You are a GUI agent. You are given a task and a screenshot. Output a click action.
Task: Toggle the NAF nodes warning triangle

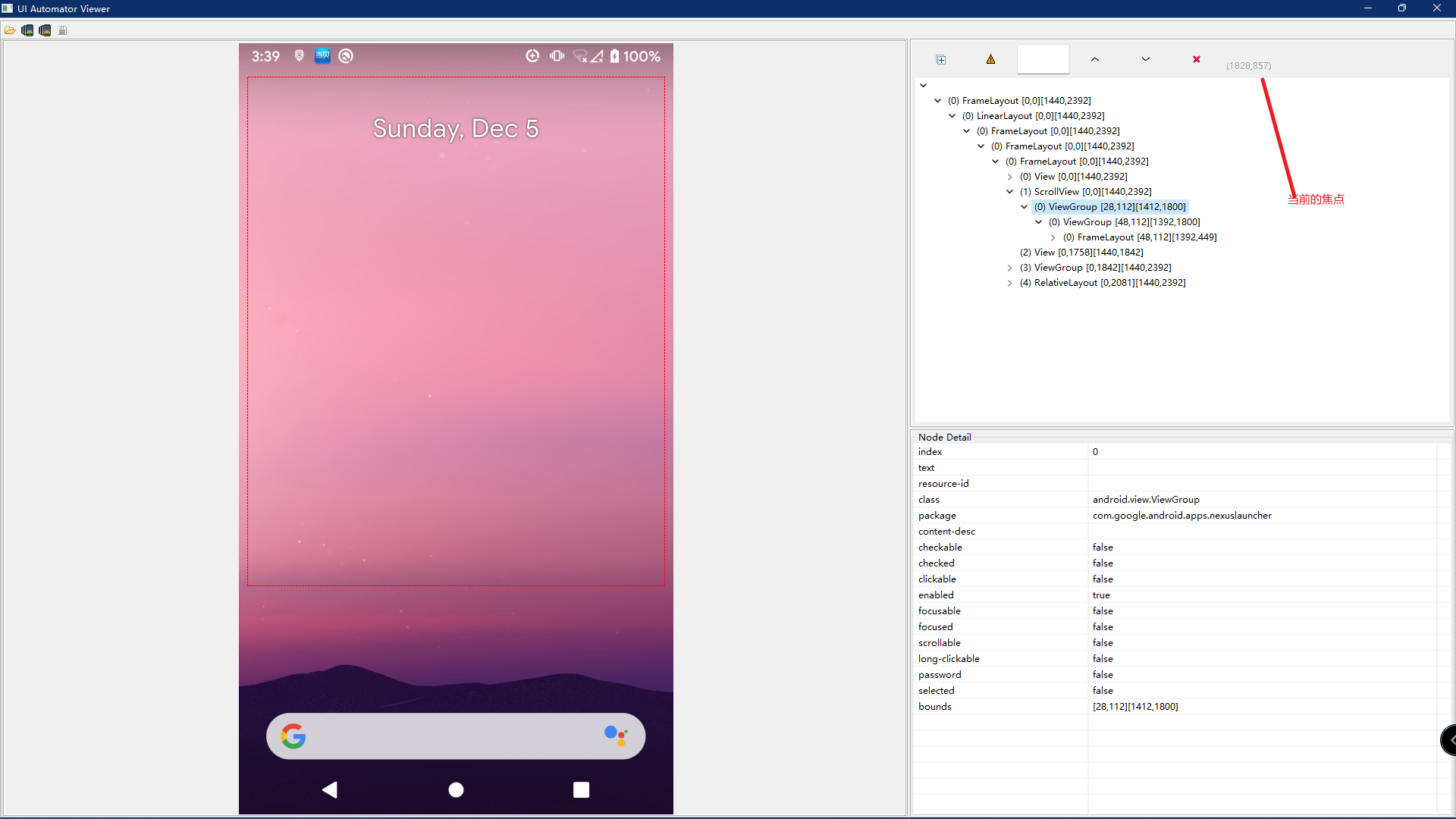coord(990,59)
